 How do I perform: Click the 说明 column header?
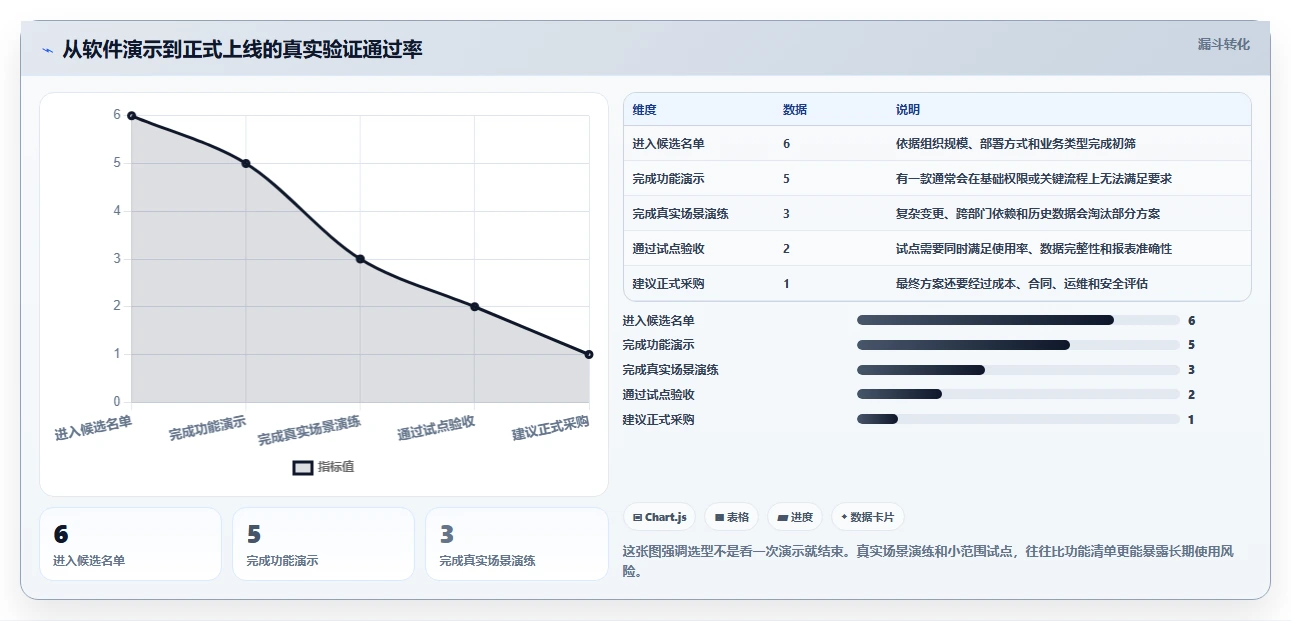tap(908, 110)
